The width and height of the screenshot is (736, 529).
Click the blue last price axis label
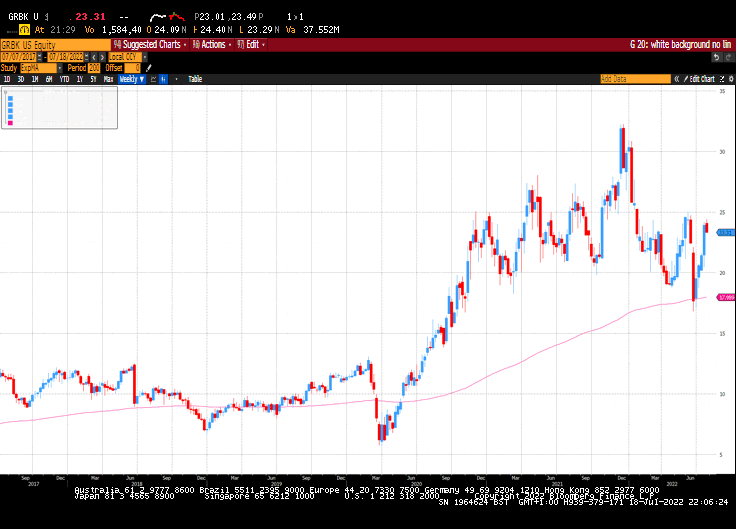pyautogui.click(x=726, y=232)
